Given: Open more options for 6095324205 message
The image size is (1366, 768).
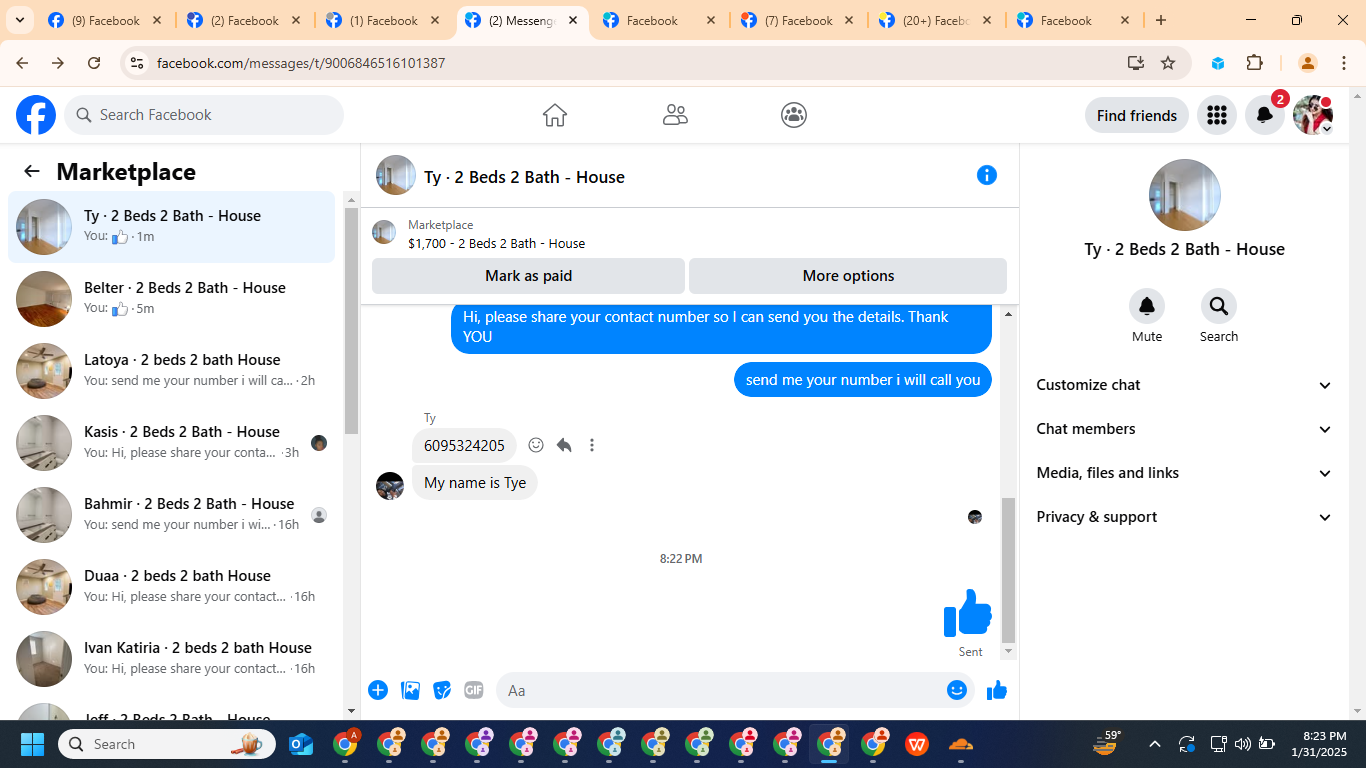Looking at the screenshot, I should (x=592, y=445).
